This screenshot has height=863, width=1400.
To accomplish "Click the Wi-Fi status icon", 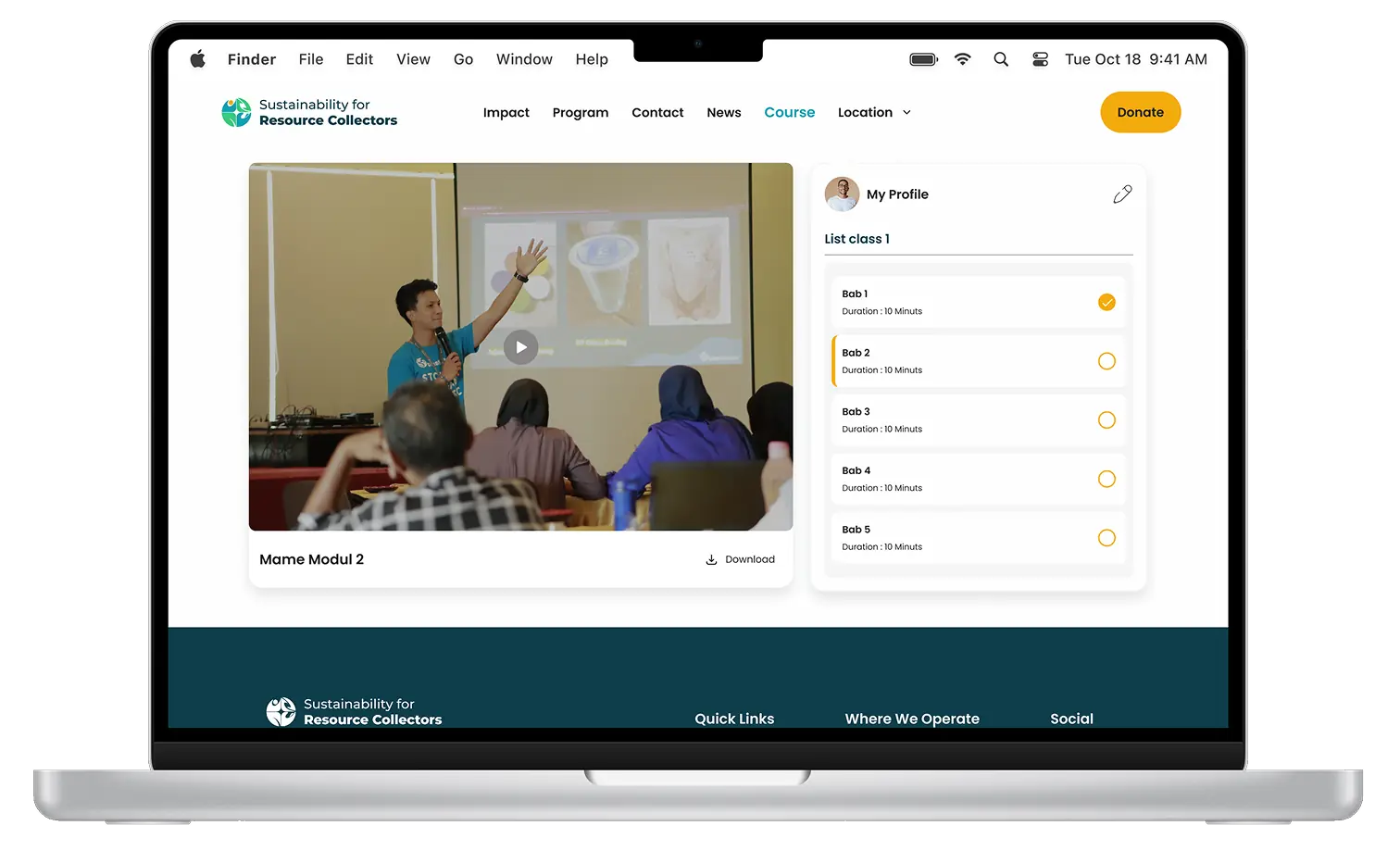I will tap(963, 59).
